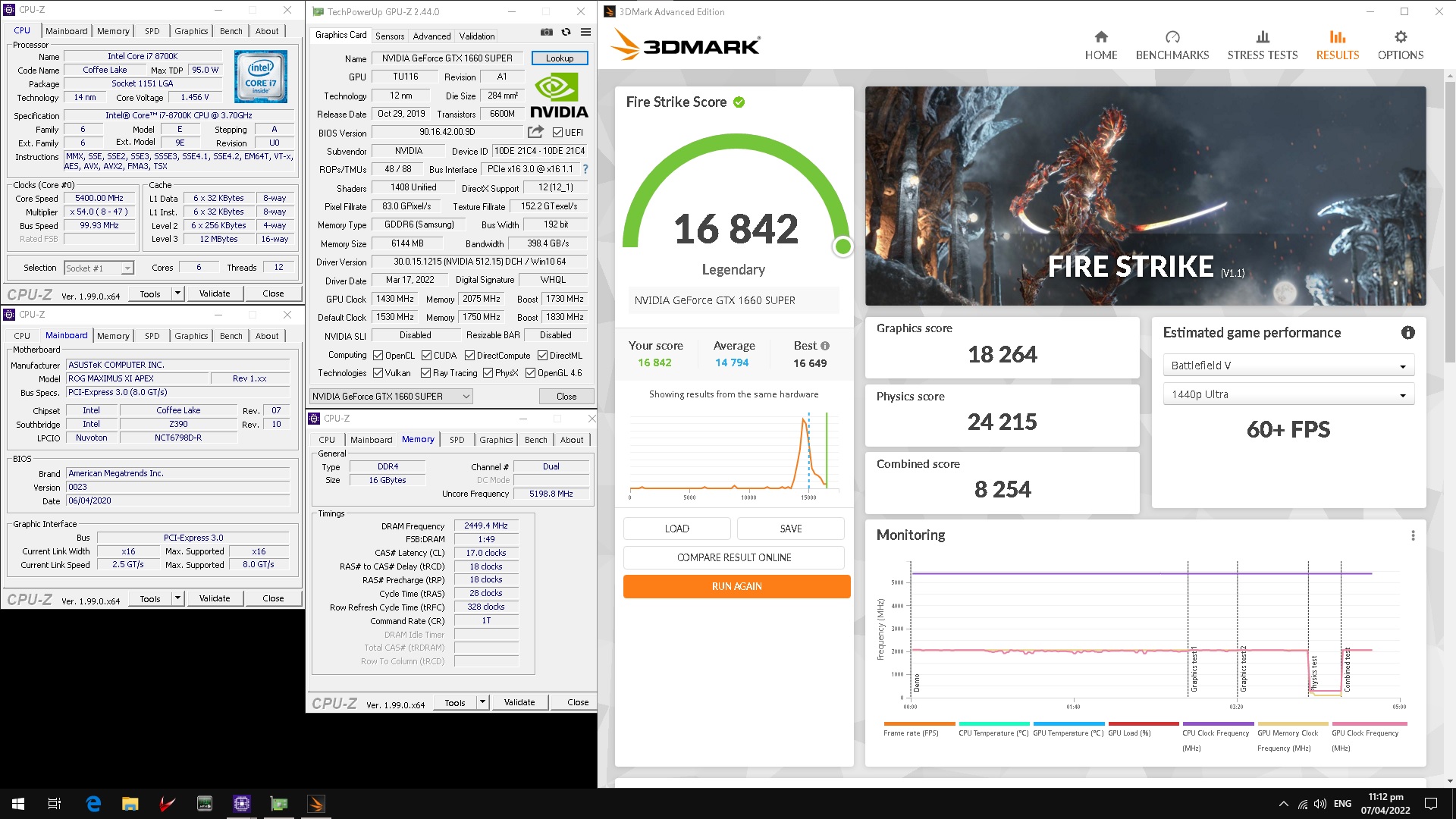Open 3DMark Options gear icon
The image size is (1456, 819).
click(x=1401, y=36)
